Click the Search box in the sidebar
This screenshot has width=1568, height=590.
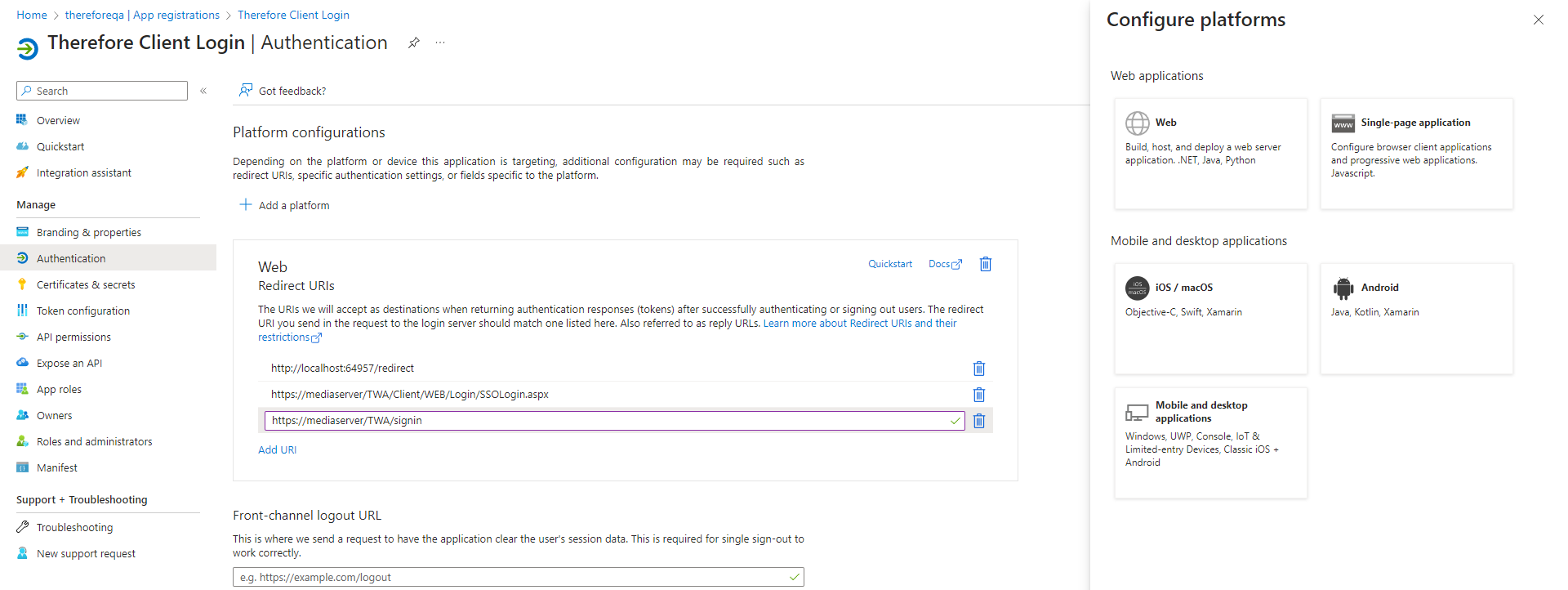[102, 91]
